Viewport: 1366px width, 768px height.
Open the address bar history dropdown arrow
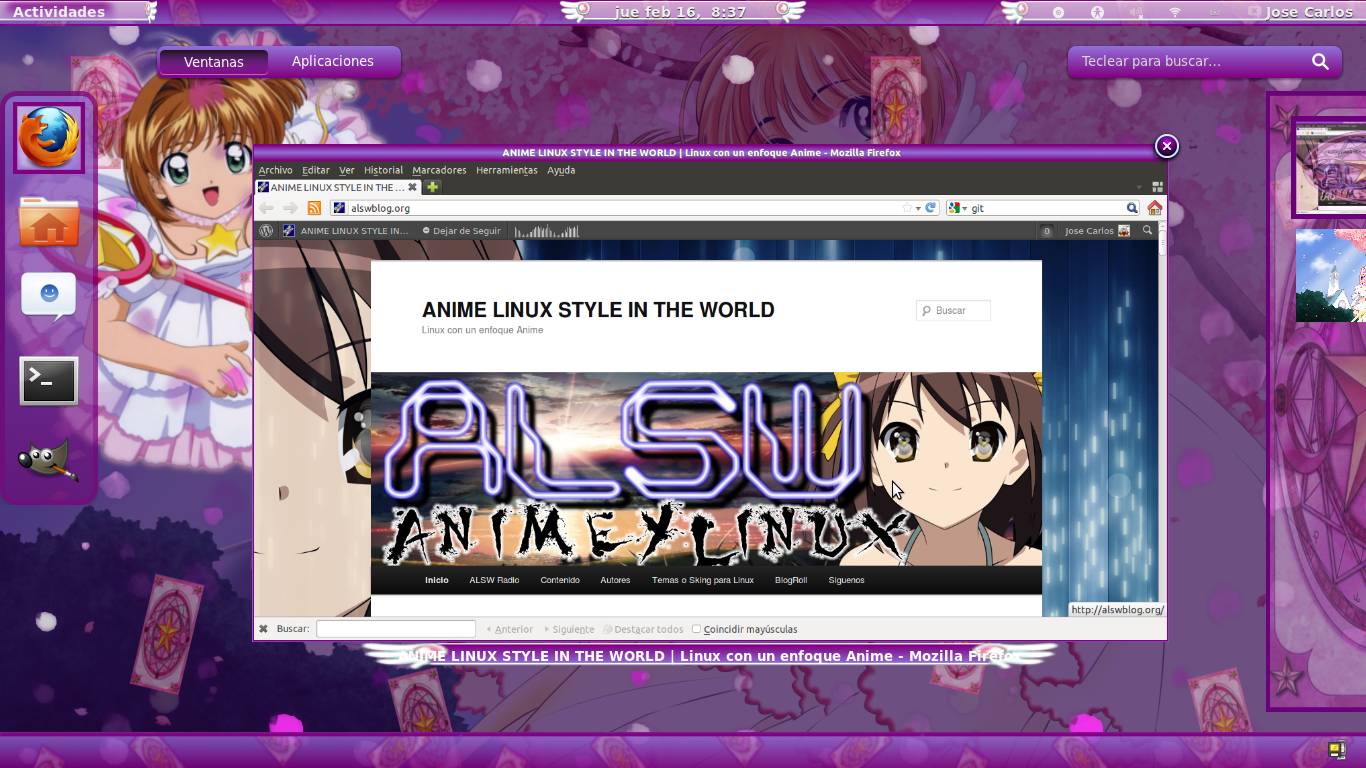point(918,208)
